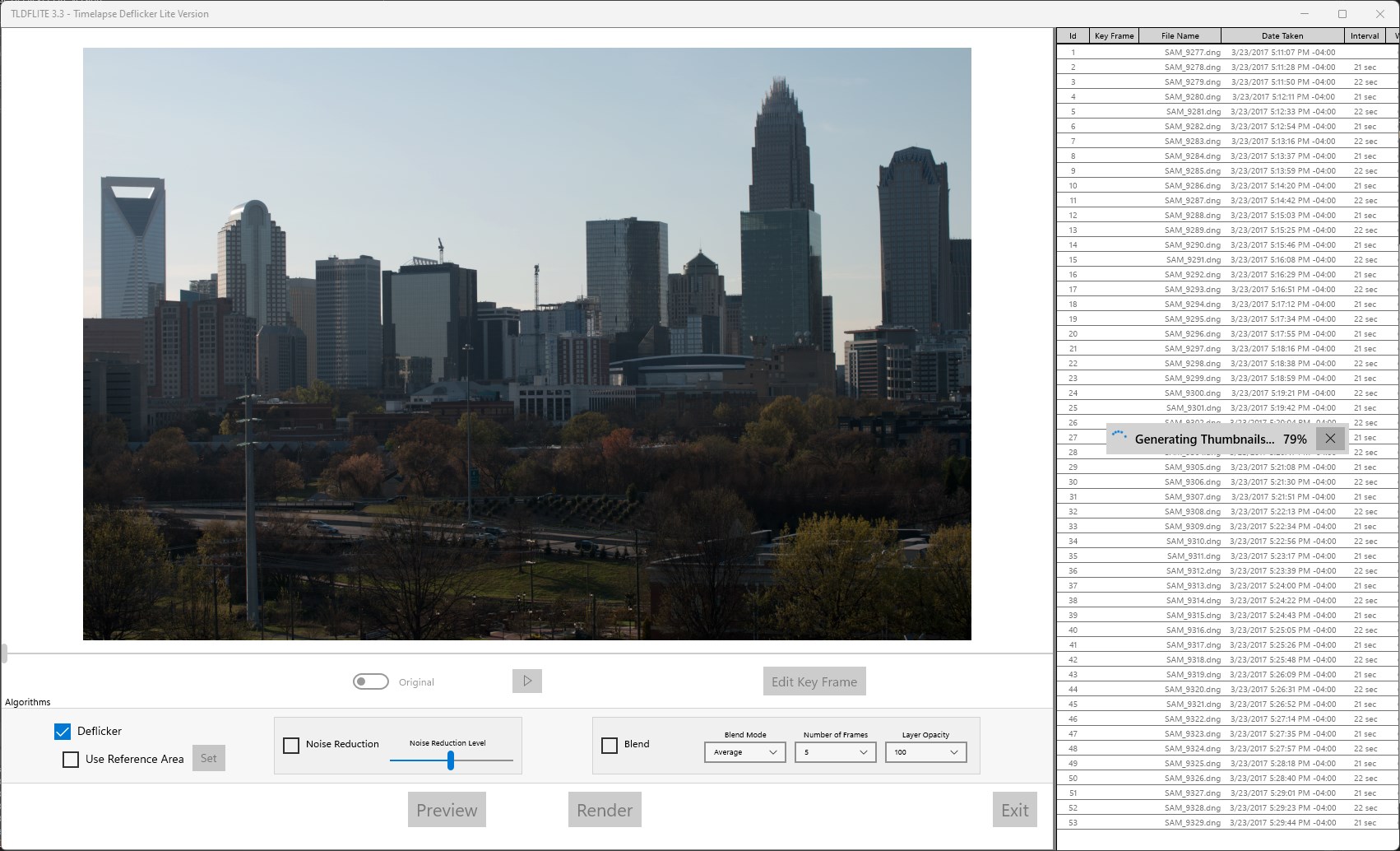1400x851 pixels.
Task: Click the Edit Key Frame button
Action: click(814, 681)
